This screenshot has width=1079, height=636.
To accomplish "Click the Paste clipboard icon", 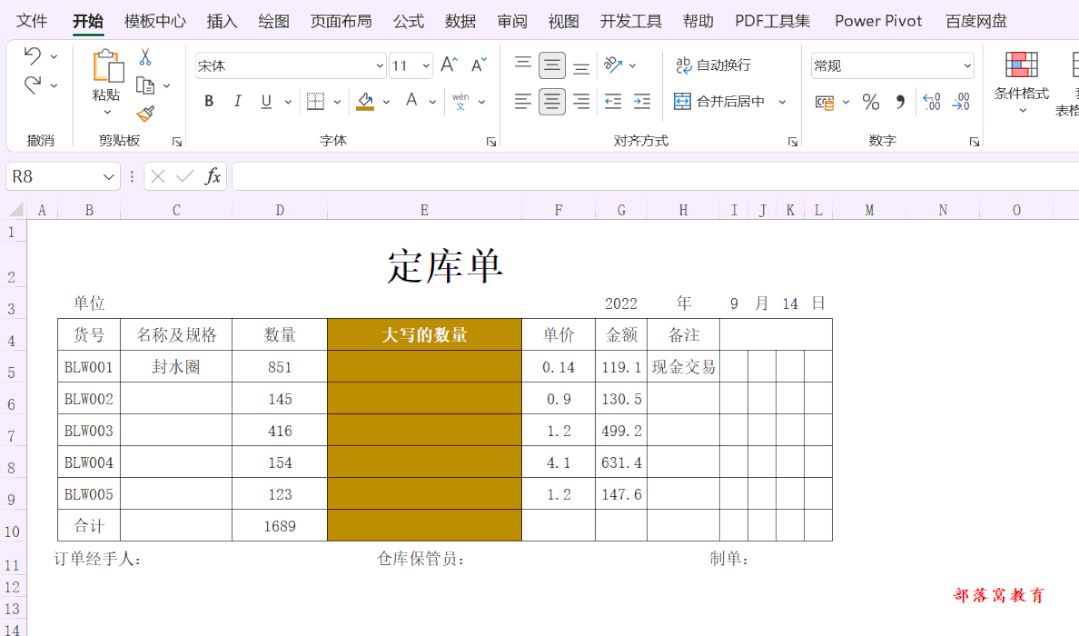I will click(x=107, y=67).
